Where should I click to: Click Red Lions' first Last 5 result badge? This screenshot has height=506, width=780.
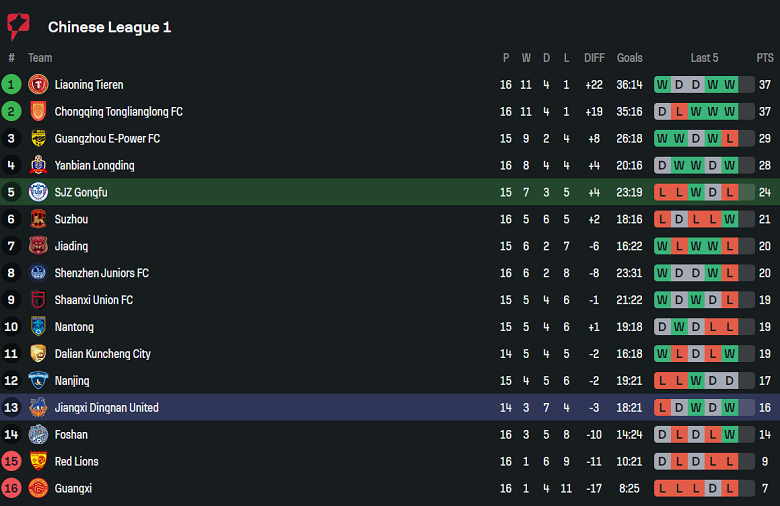pyautogui.click(x=662, y=462)
